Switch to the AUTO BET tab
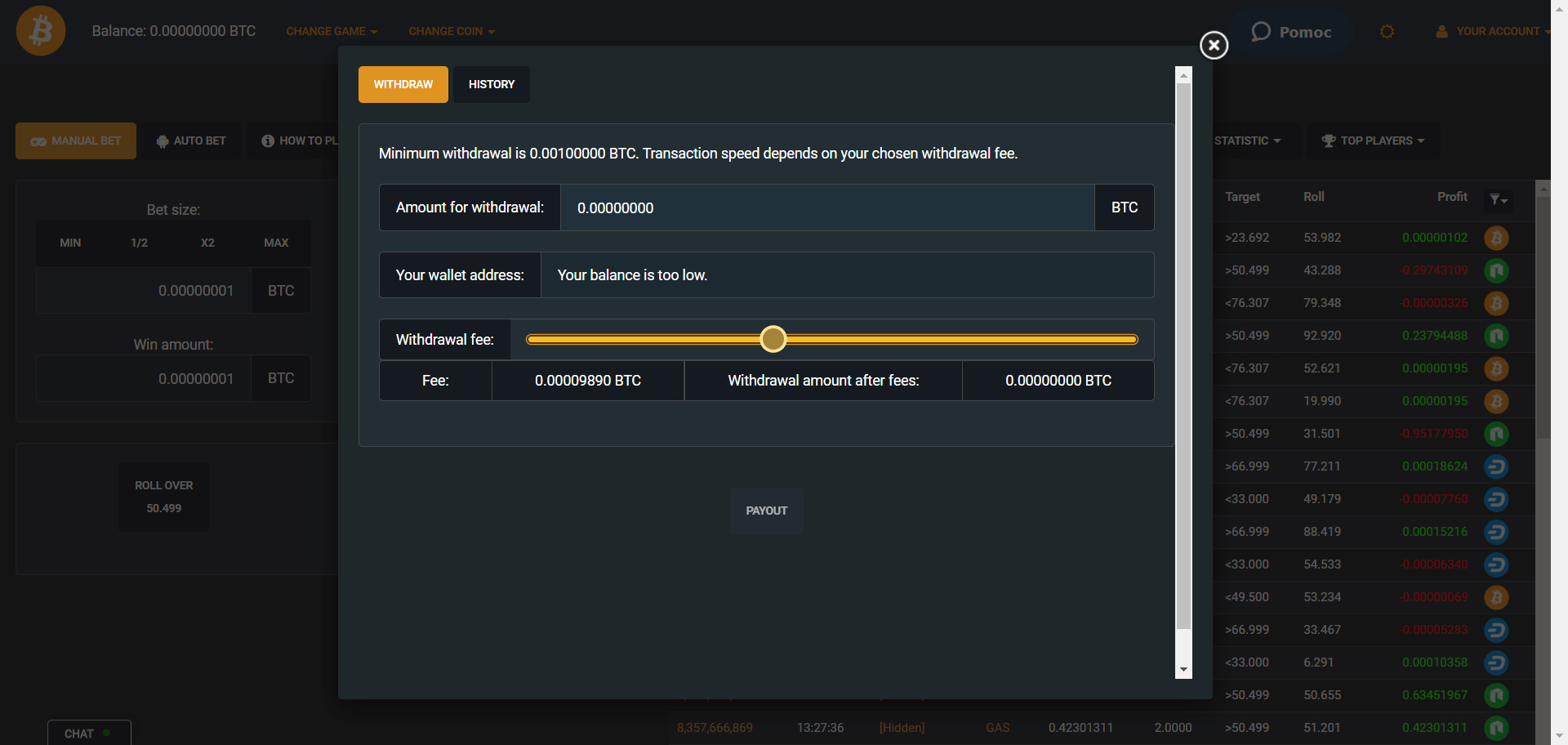The width and height of the screenshot is (1568, 745). [x=191, y=141]
